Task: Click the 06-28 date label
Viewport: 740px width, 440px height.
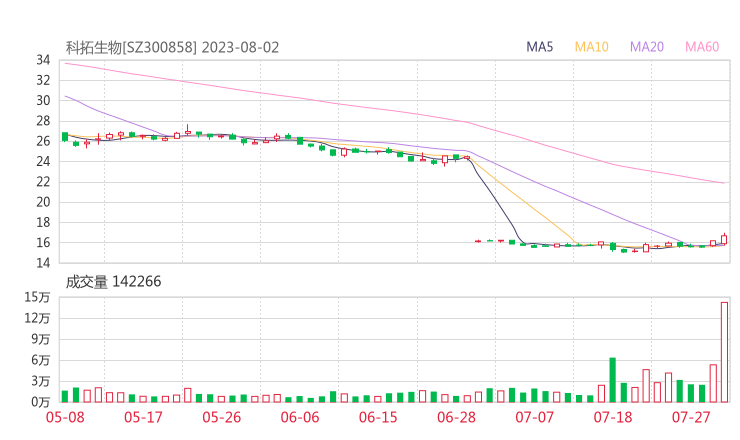Action: tap(456, 417)
